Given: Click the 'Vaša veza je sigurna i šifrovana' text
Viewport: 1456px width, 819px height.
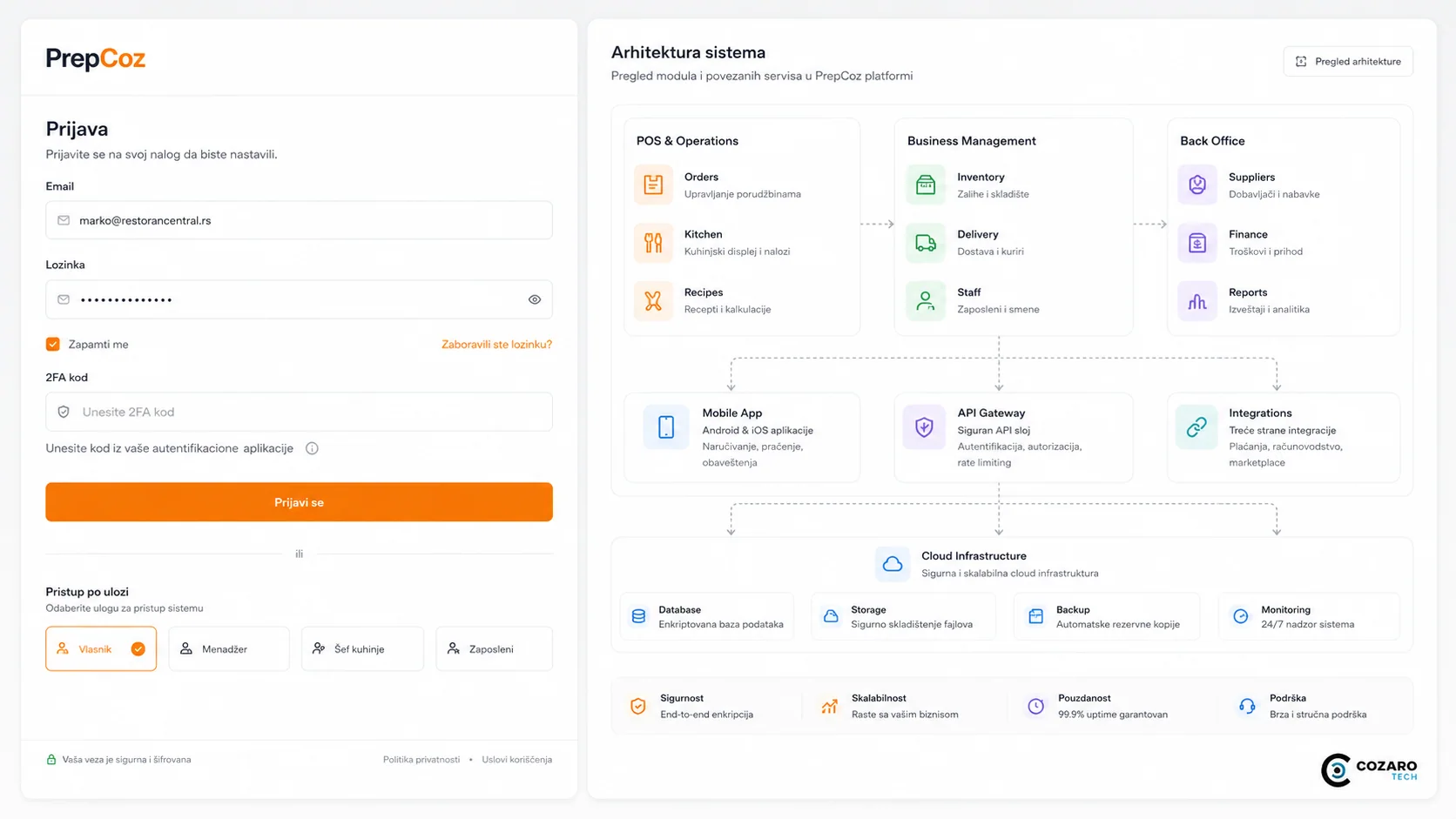Looking at the screenshot, I should click(126, 759).
